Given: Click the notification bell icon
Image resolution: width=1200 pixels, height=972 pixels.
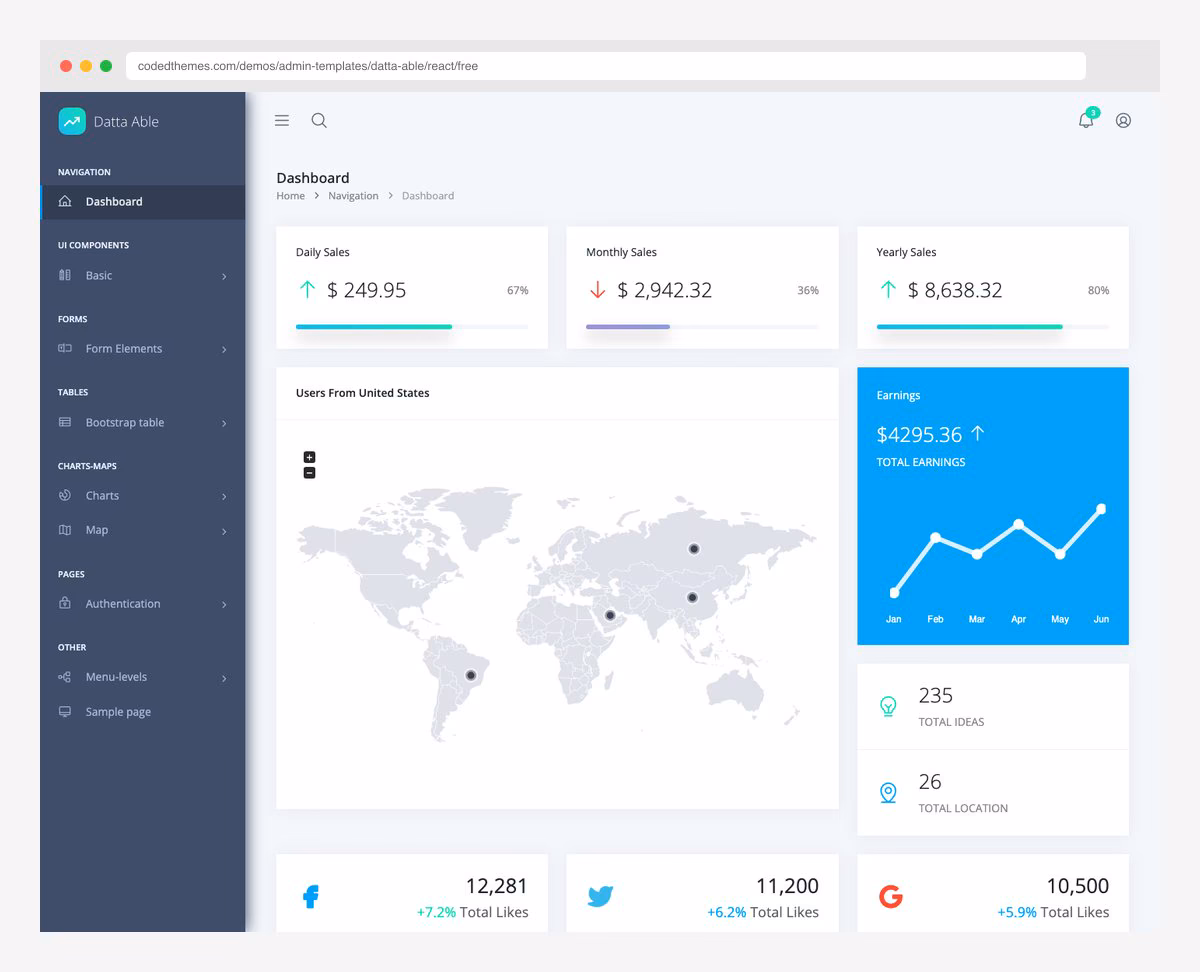Looking at the screenshot, I should coord(1086,120).
